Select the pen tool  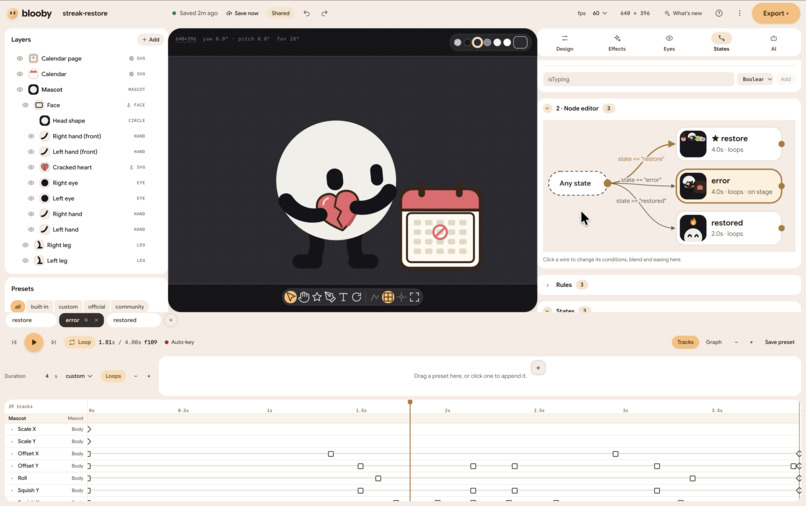330,297
